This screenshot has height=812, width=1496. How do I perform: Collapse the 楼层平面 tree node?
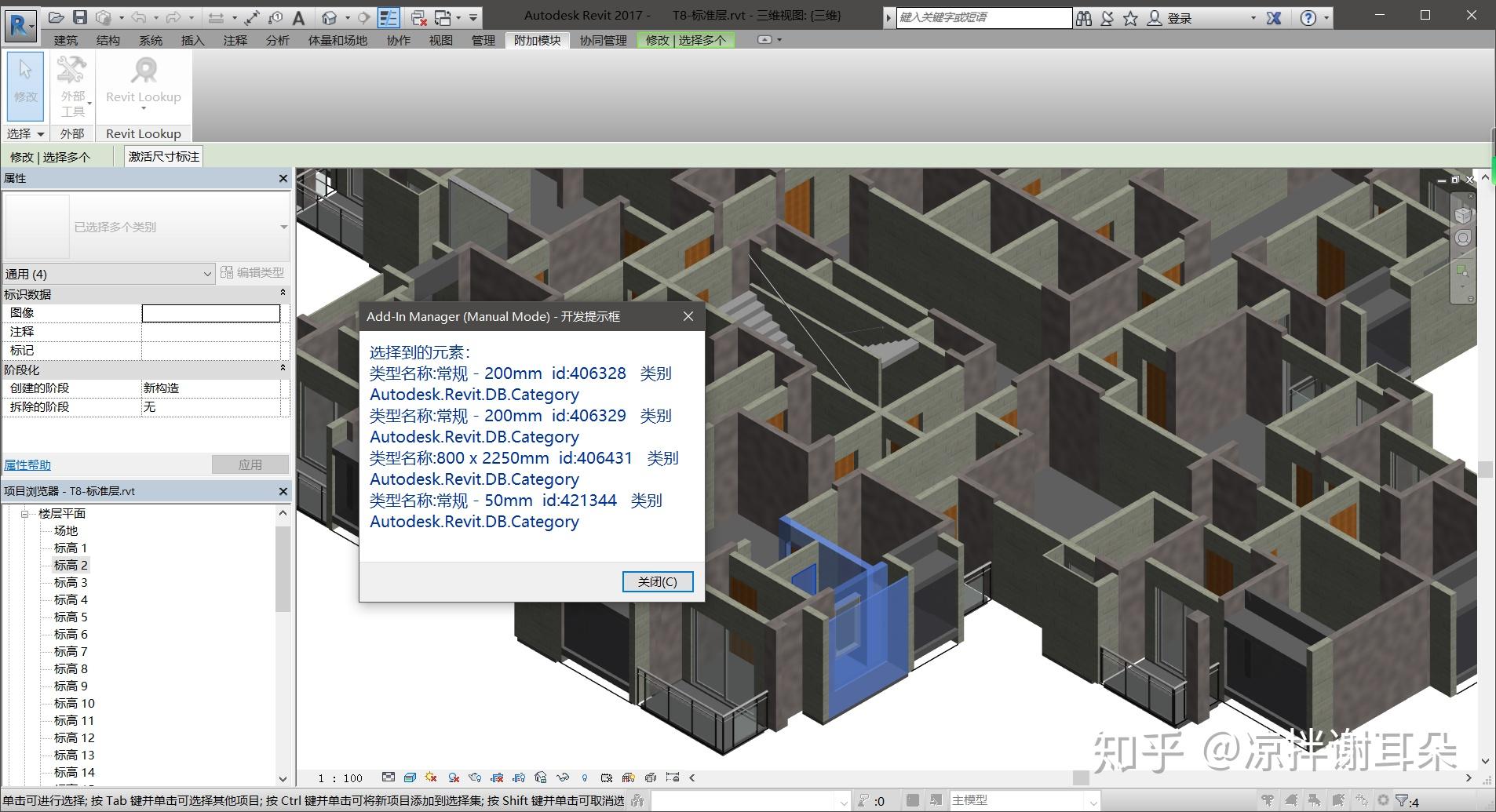pos(24,514)
